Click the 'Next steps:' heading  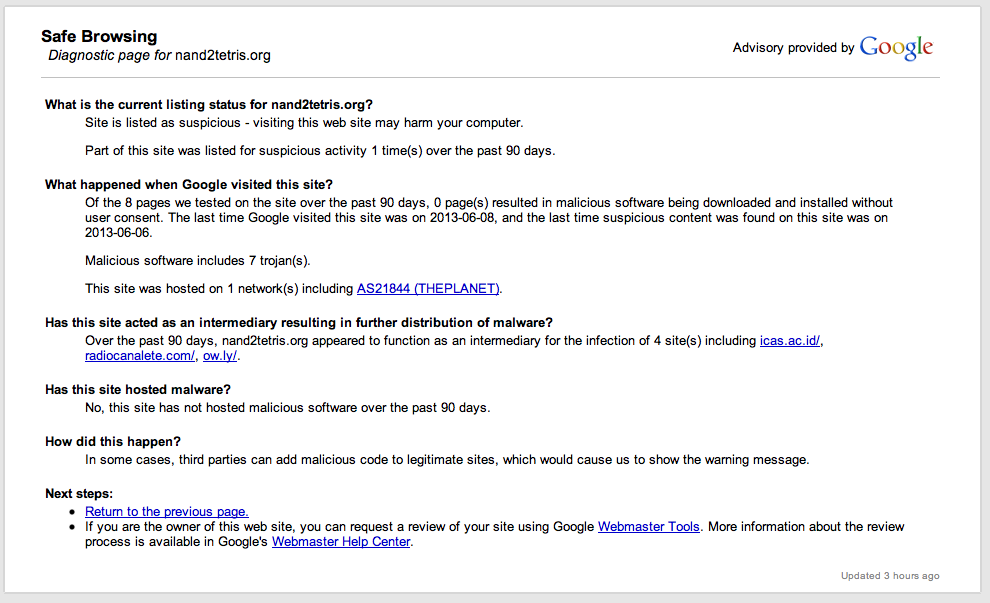79,494
